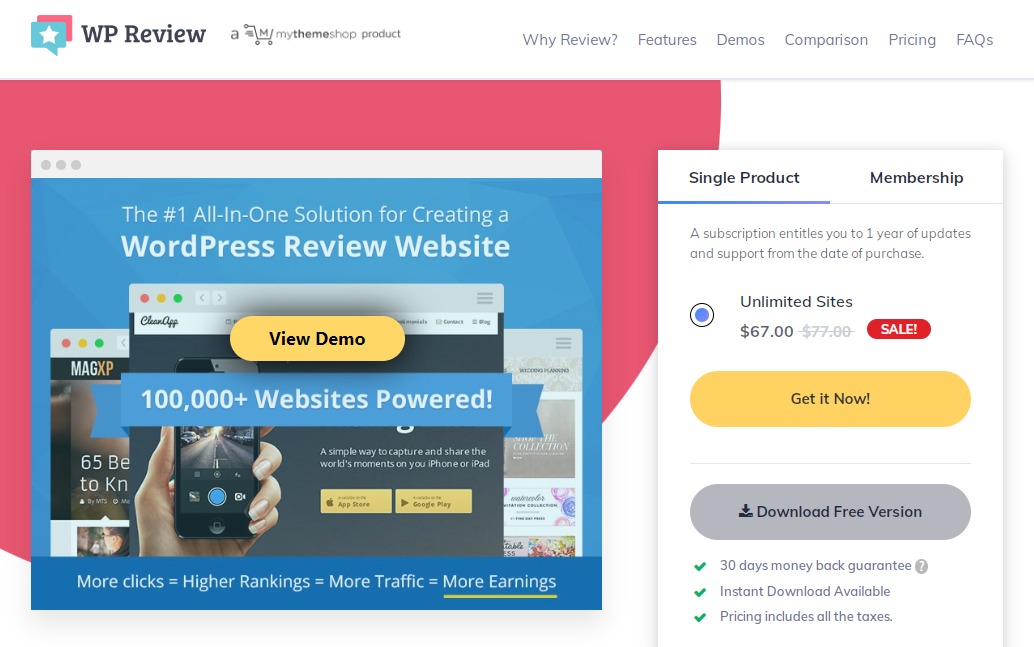Click the Pricing includes all the taxes text
Image resolution: width=1034 pixels, height=647 pixels.
point(806,616)
